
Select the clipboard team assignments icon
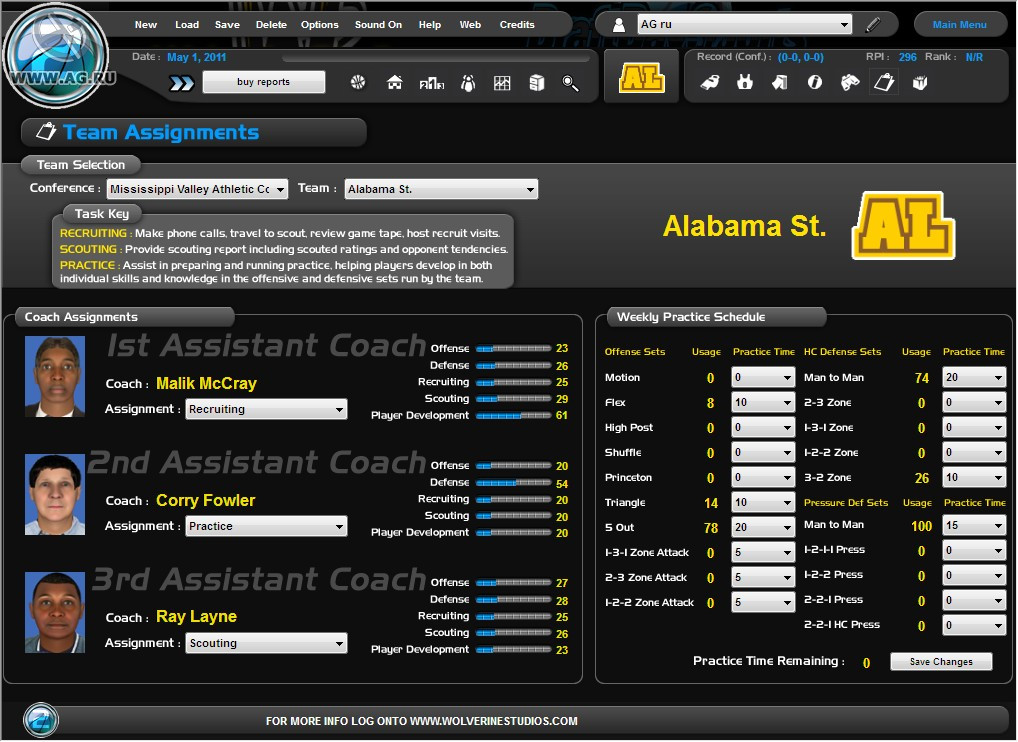point(884,82)
